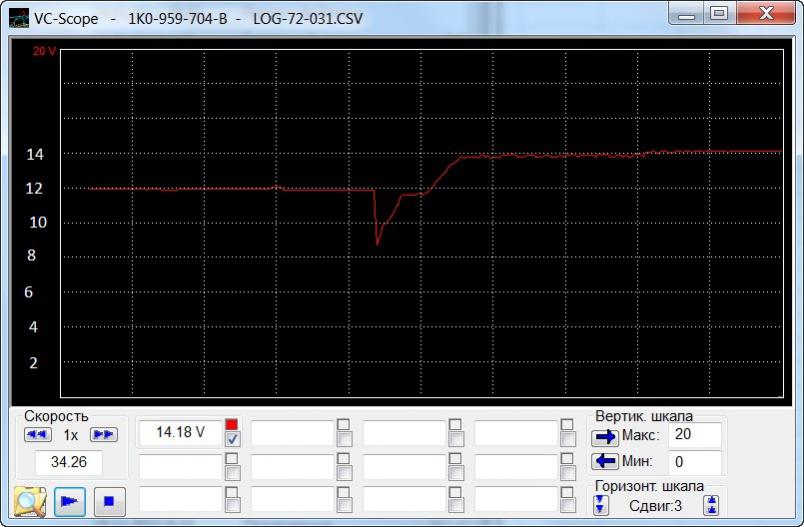Click the 12 value on the vertical axis

click(x=34, y=188)
